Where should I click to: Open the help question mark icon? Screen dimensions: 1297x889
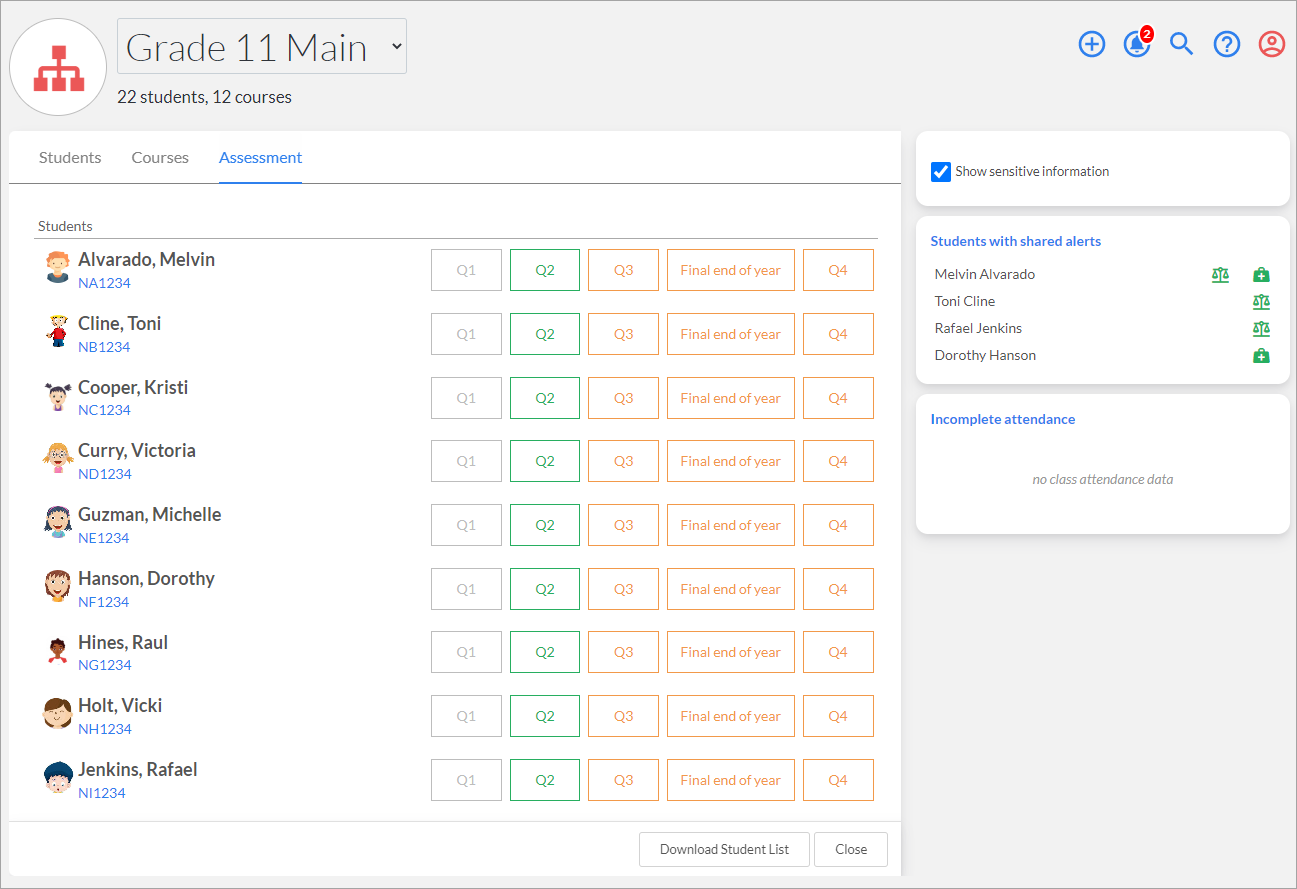click(x=1227, y=44)
